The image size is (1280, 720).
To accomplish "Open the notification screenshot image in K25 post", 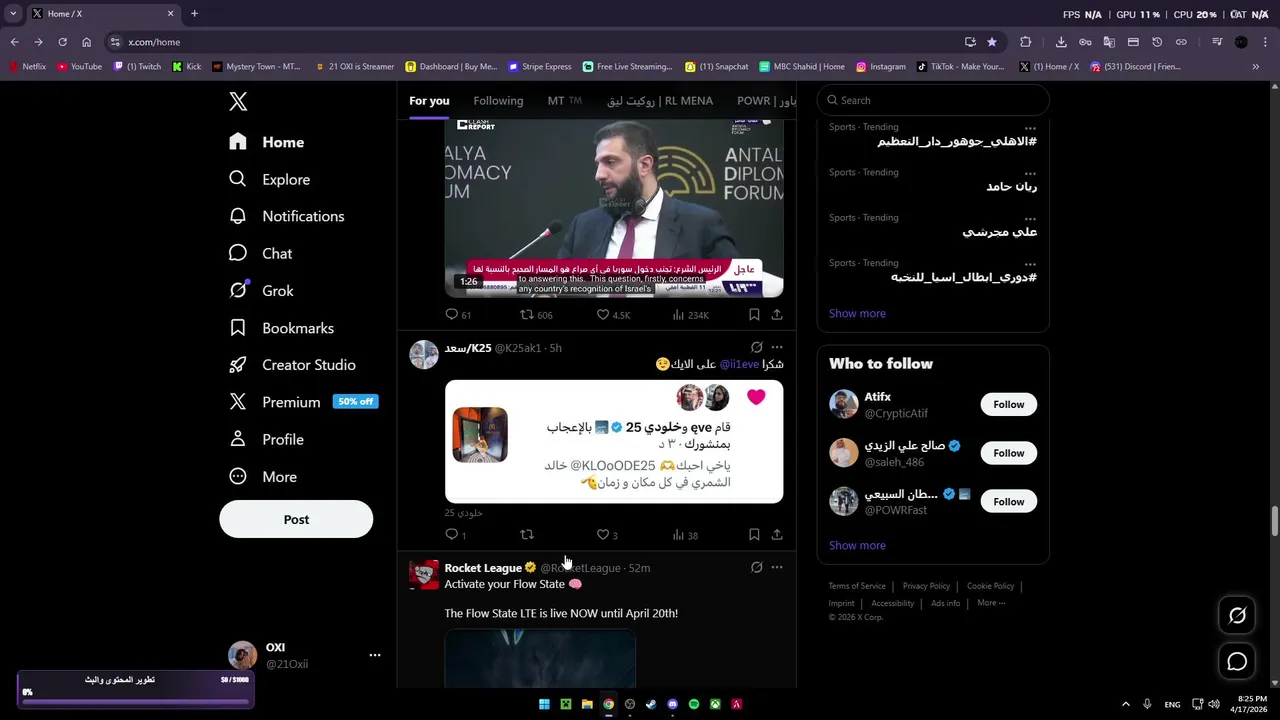I will pos(614,441).
